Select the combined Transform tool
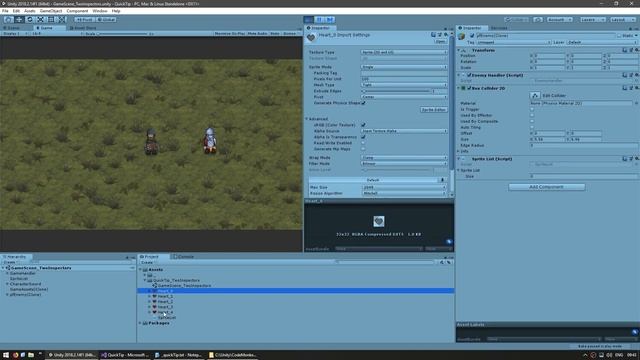Screen dimensions: 640x360 point(61,20)
